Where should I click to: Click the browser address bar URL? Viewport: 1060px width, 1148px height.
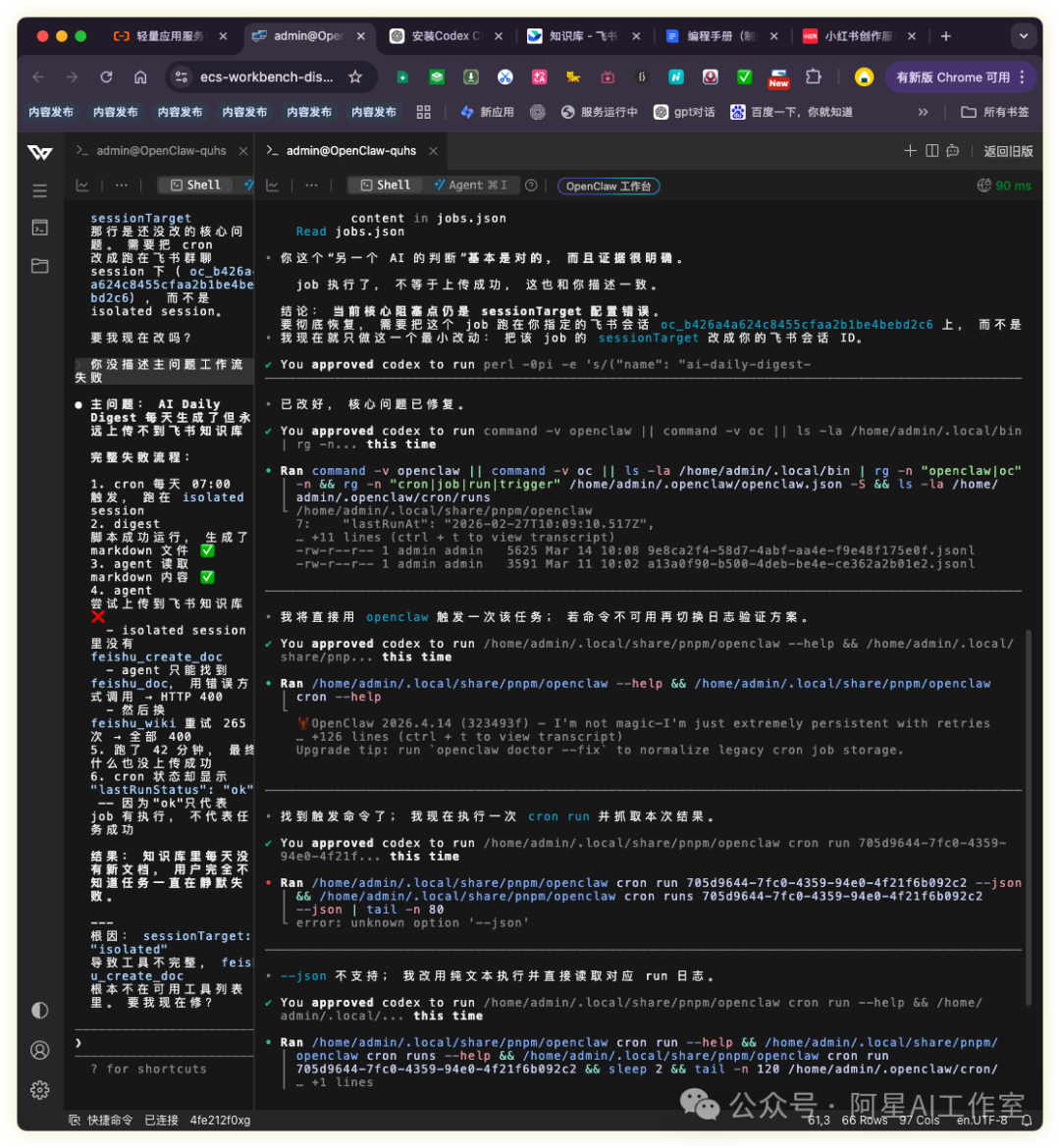click(x=267, y=77)
